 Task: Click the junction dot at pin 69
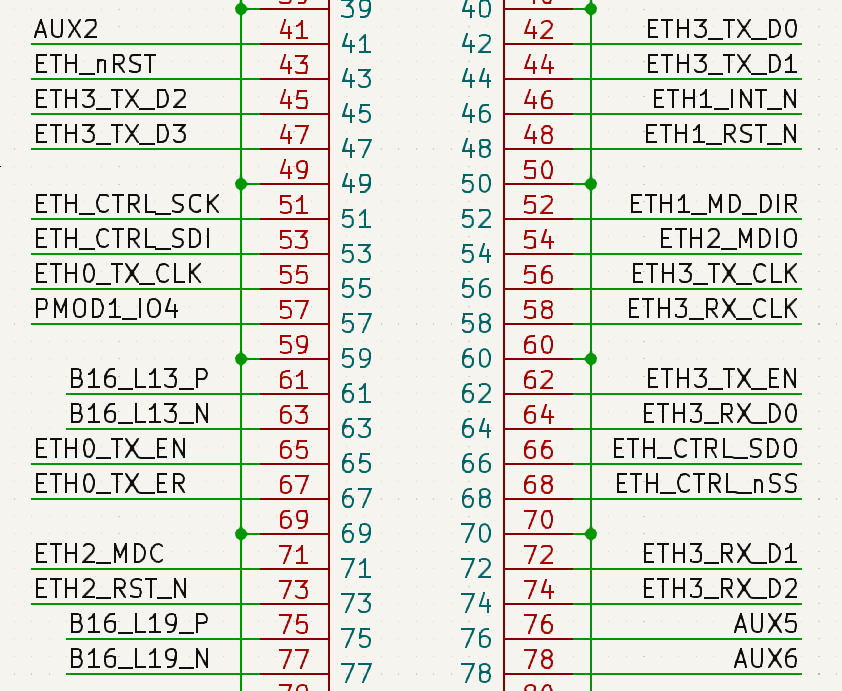[241, 534]
